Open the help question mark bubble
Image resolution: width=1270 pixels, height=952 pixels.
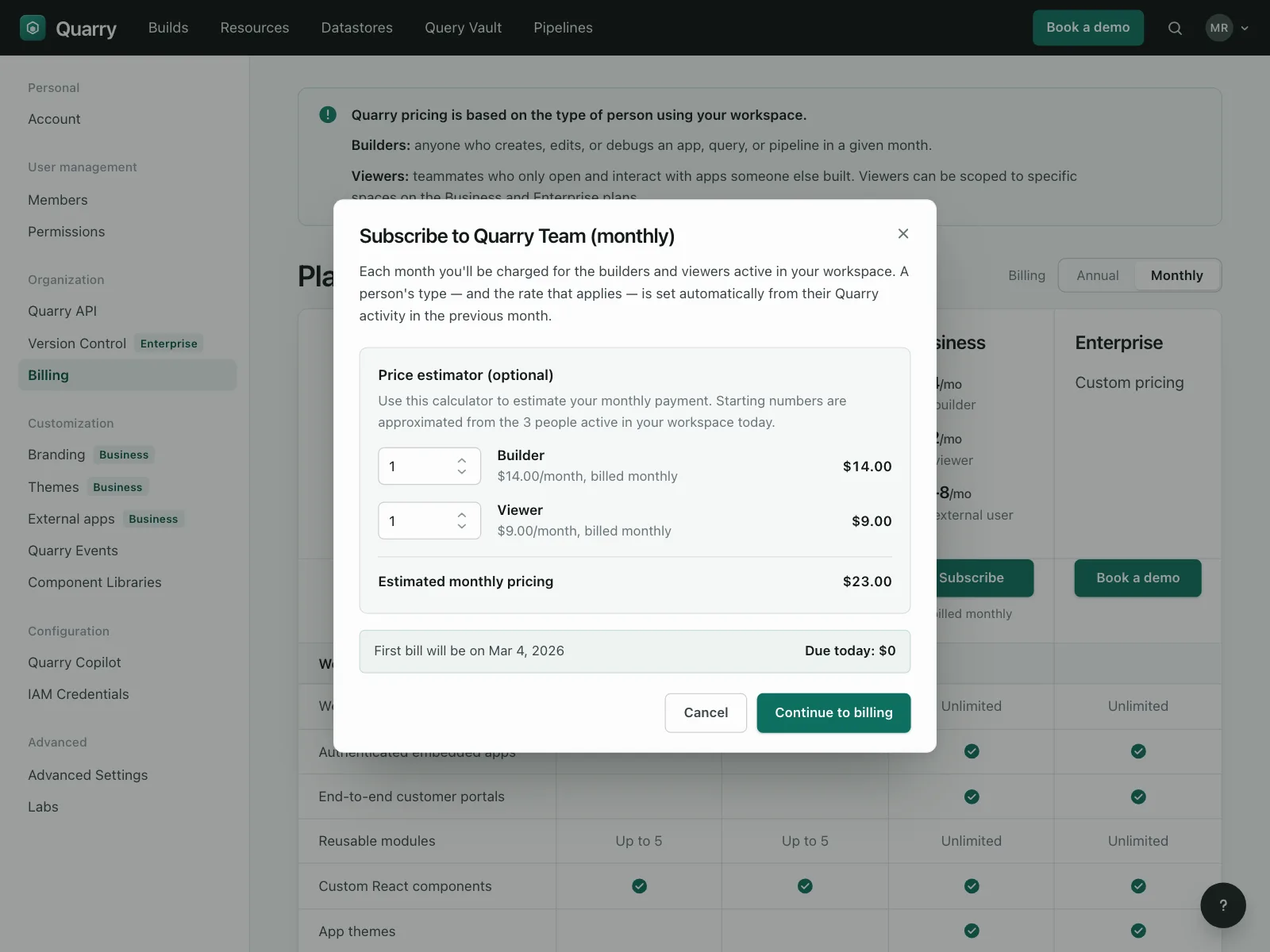tap(1223, 905)
